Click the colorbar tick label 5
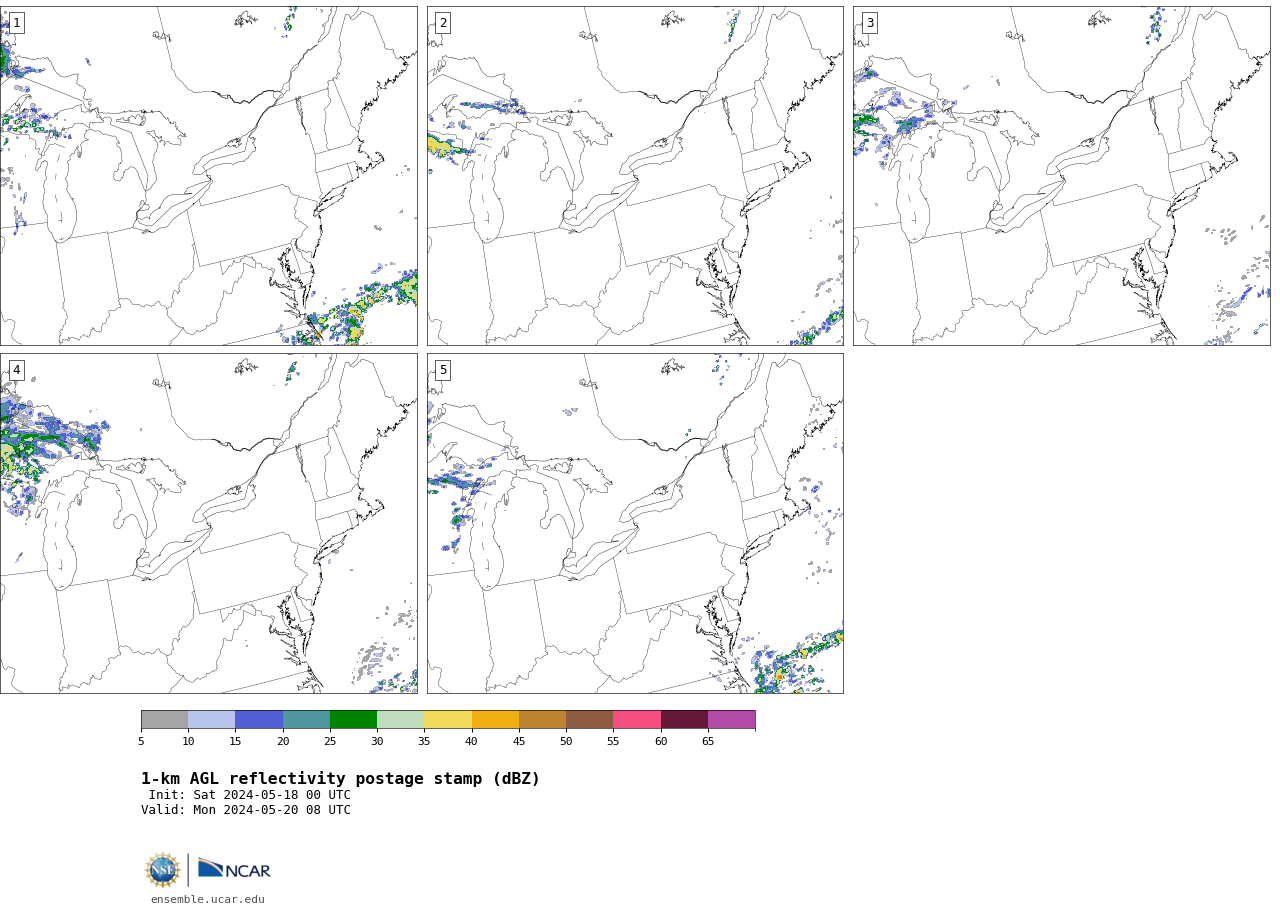The image size is (1280, 910). click(x=141, y=742)
